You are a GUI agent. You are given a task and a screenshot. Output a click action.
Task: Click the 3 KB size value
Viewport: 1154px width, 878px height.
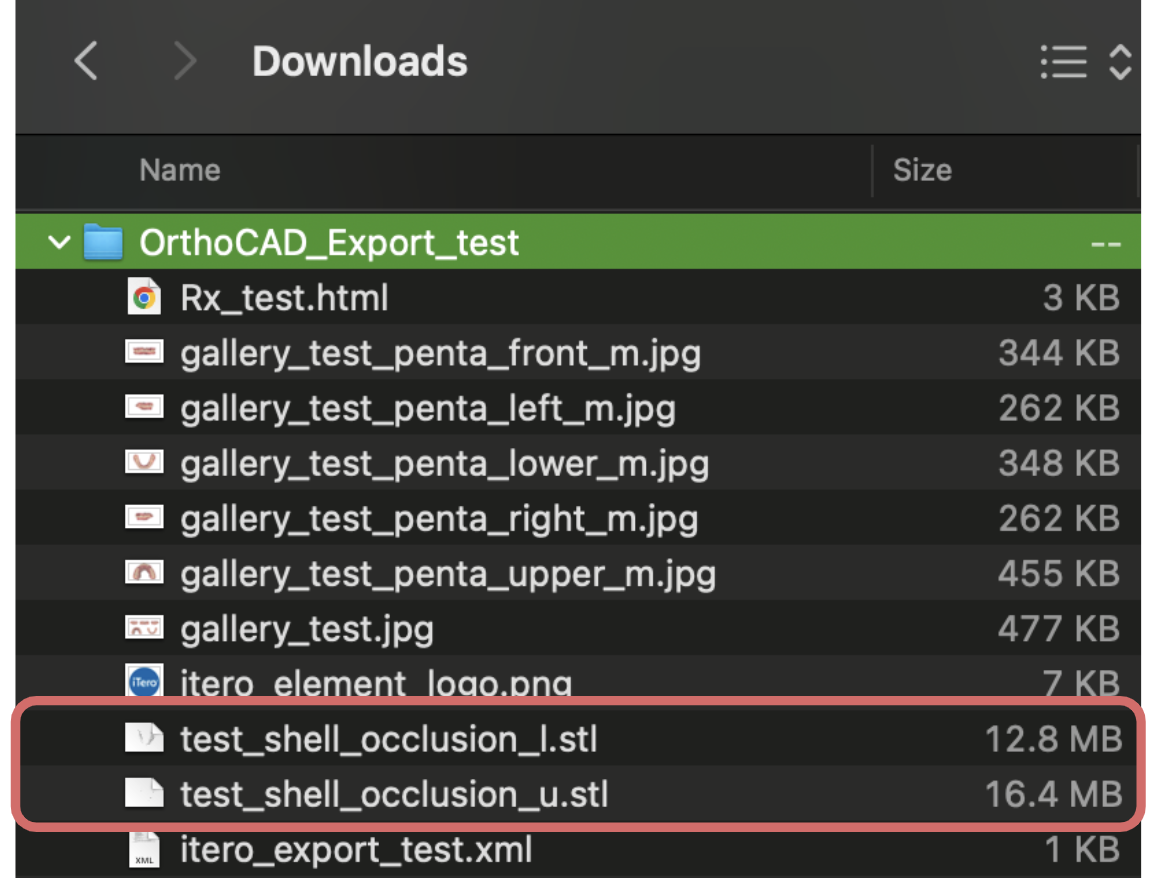1081,298
